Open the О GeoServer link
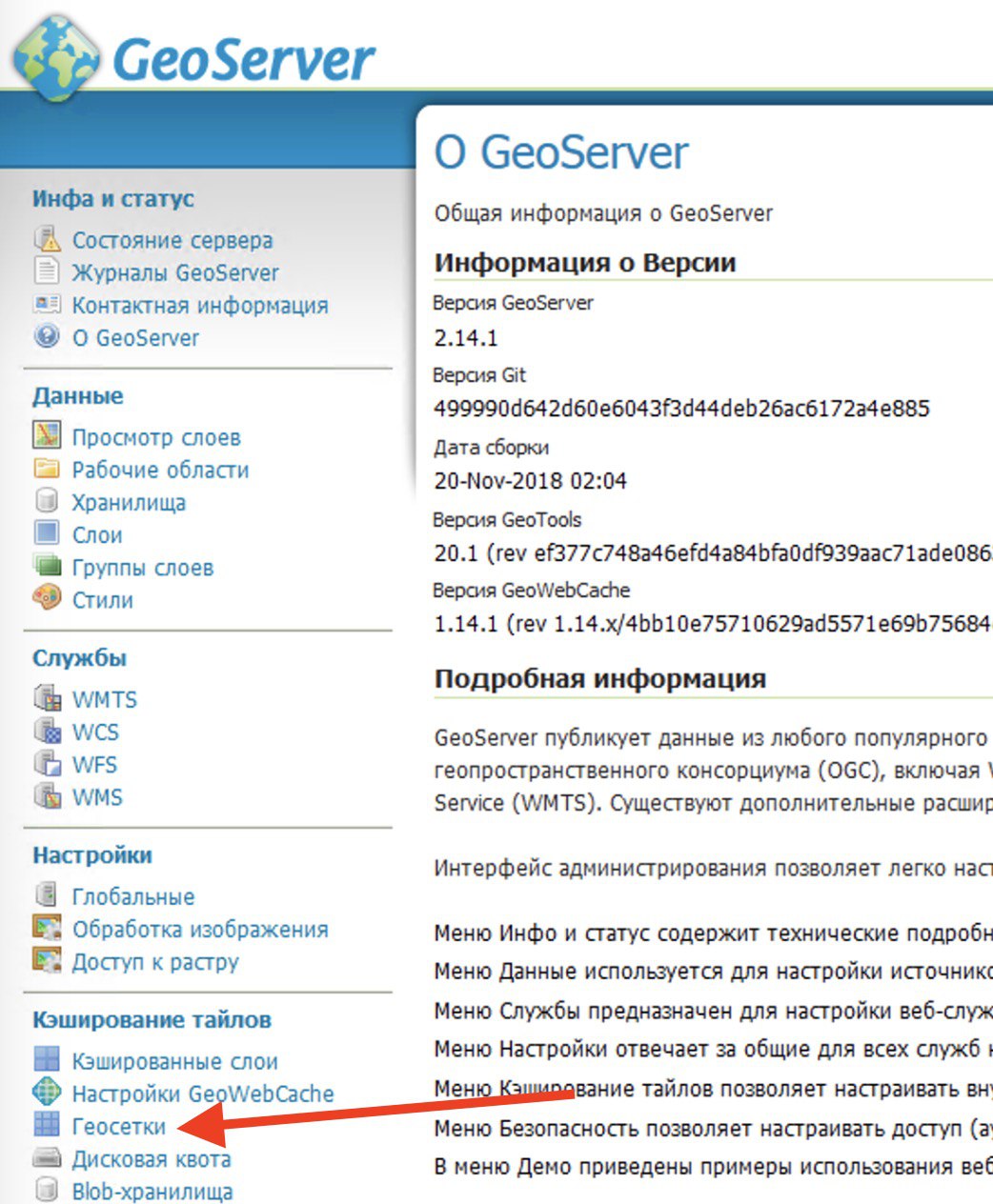Screen dimensions: 993x1204 click(x=136, y=337)
